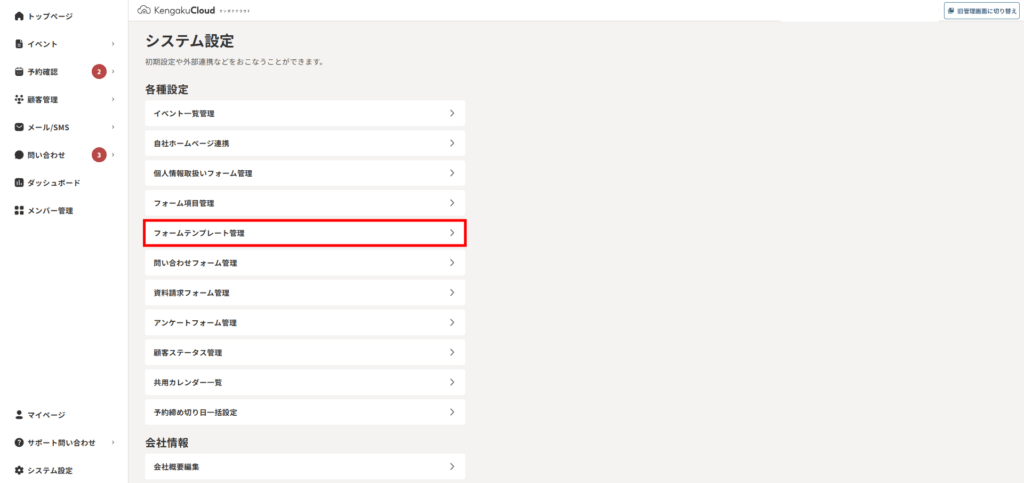Click the document icon beside イベント
Screen dimensions: 1024x483
point(19,44)
